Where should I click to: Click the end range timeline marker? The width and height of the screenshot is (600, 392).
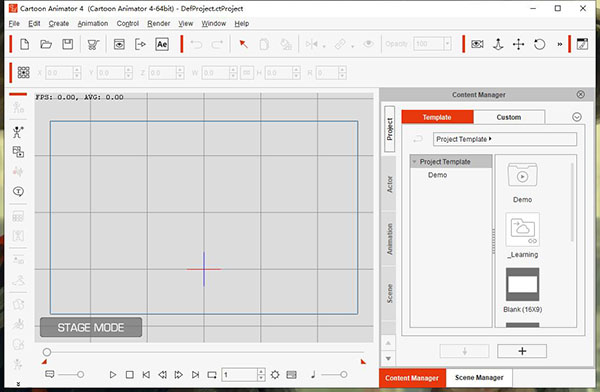coord(363,361)
